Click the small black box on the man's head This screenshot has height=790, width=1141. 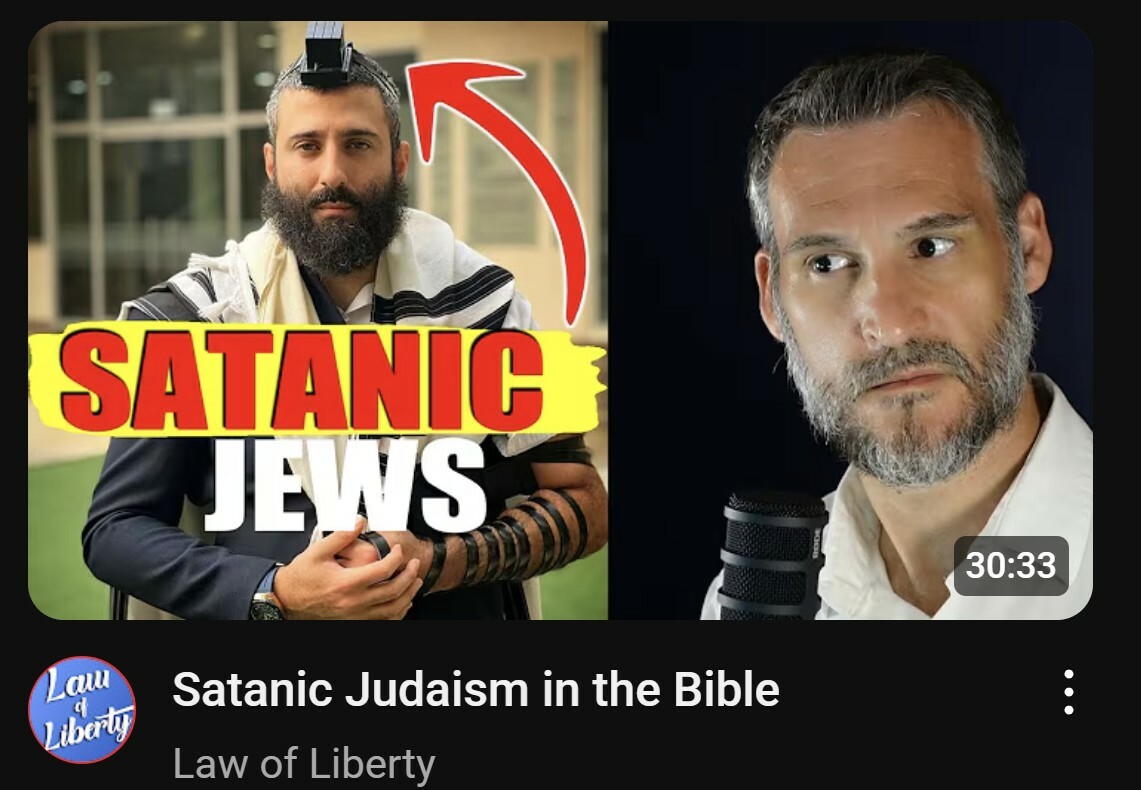(326, 53)
